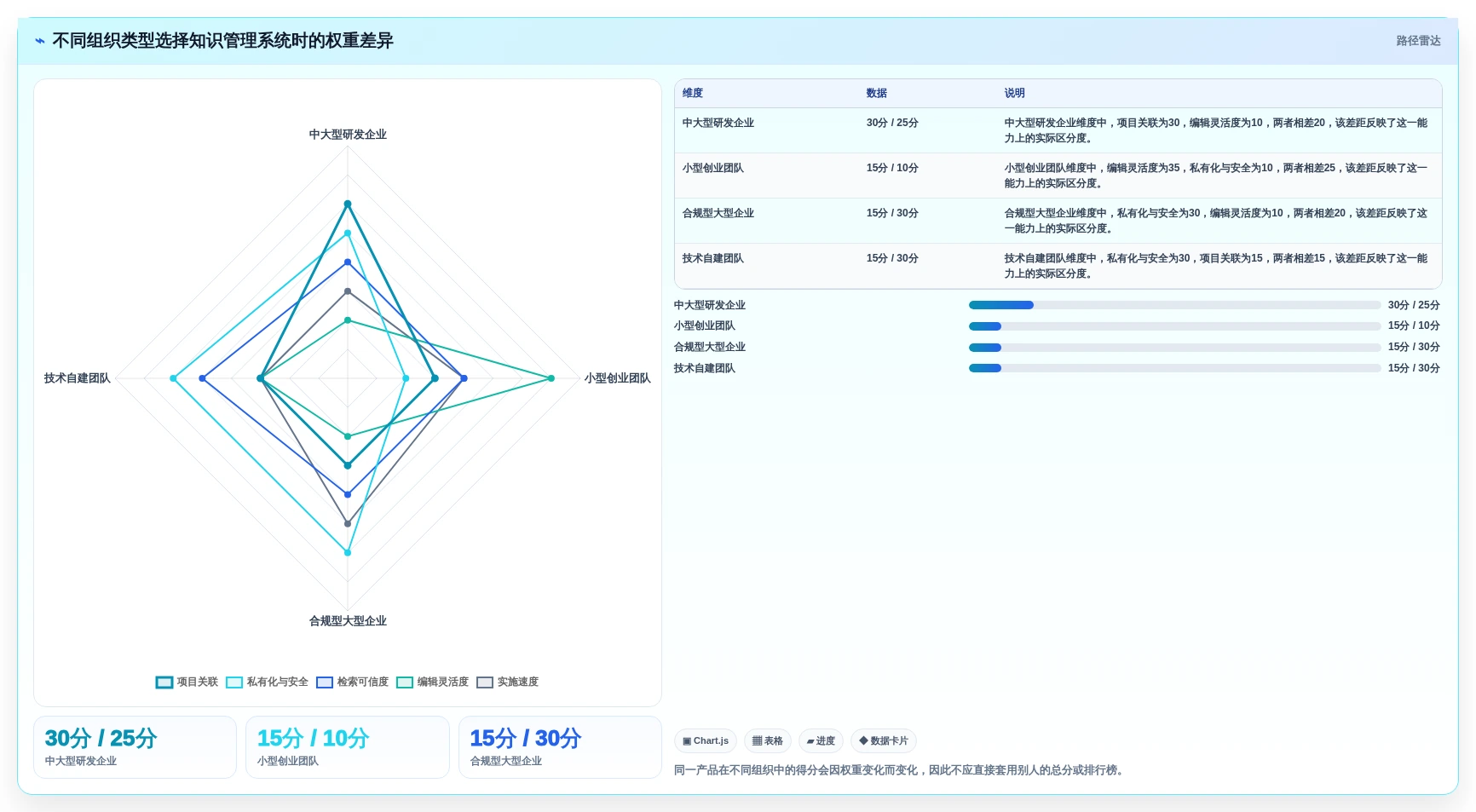
Task: Click progress bar for 中大型研发企业
Action: 1174,305
